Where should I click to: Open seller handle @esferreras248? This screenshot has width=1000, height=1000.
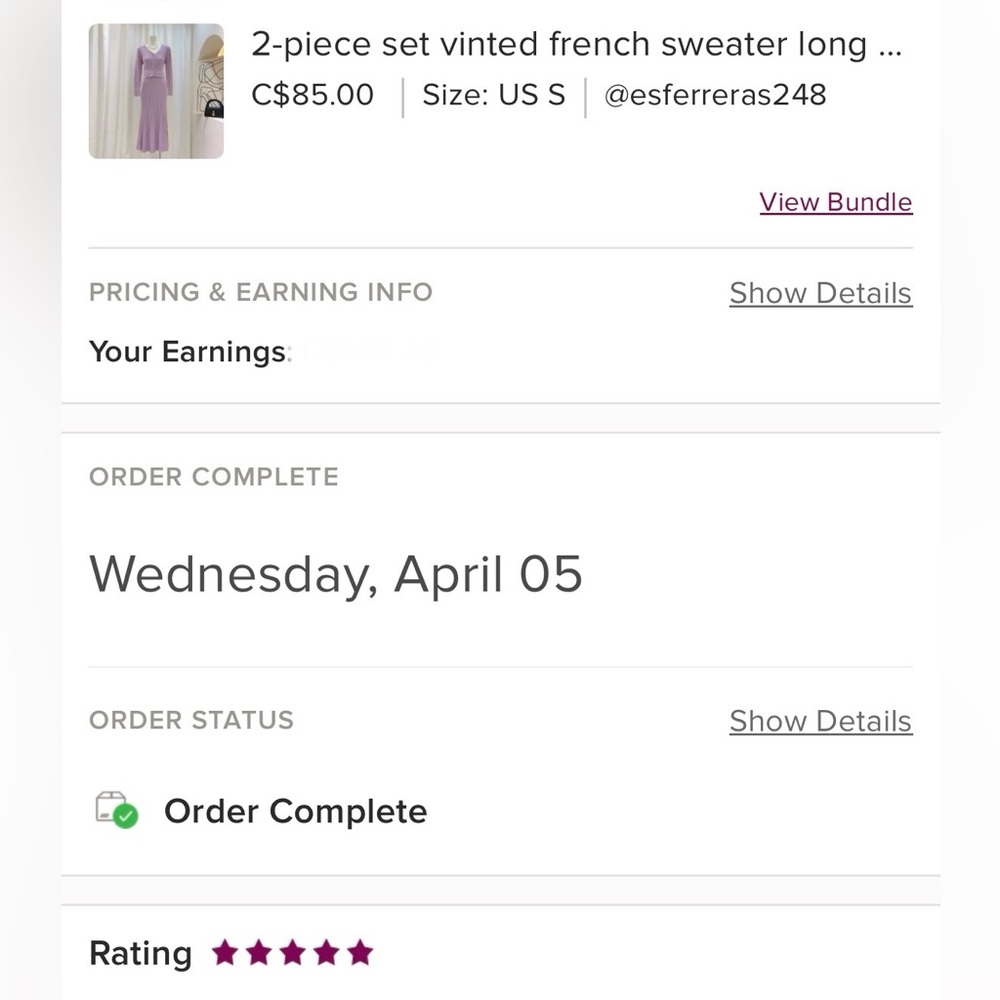[x=715, y=95]
